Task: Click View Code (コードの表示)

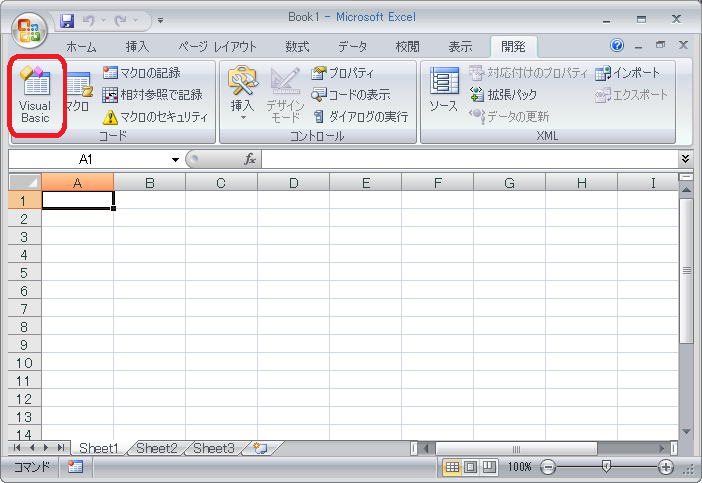Action: pyautogui.click(x=351, y=94)
